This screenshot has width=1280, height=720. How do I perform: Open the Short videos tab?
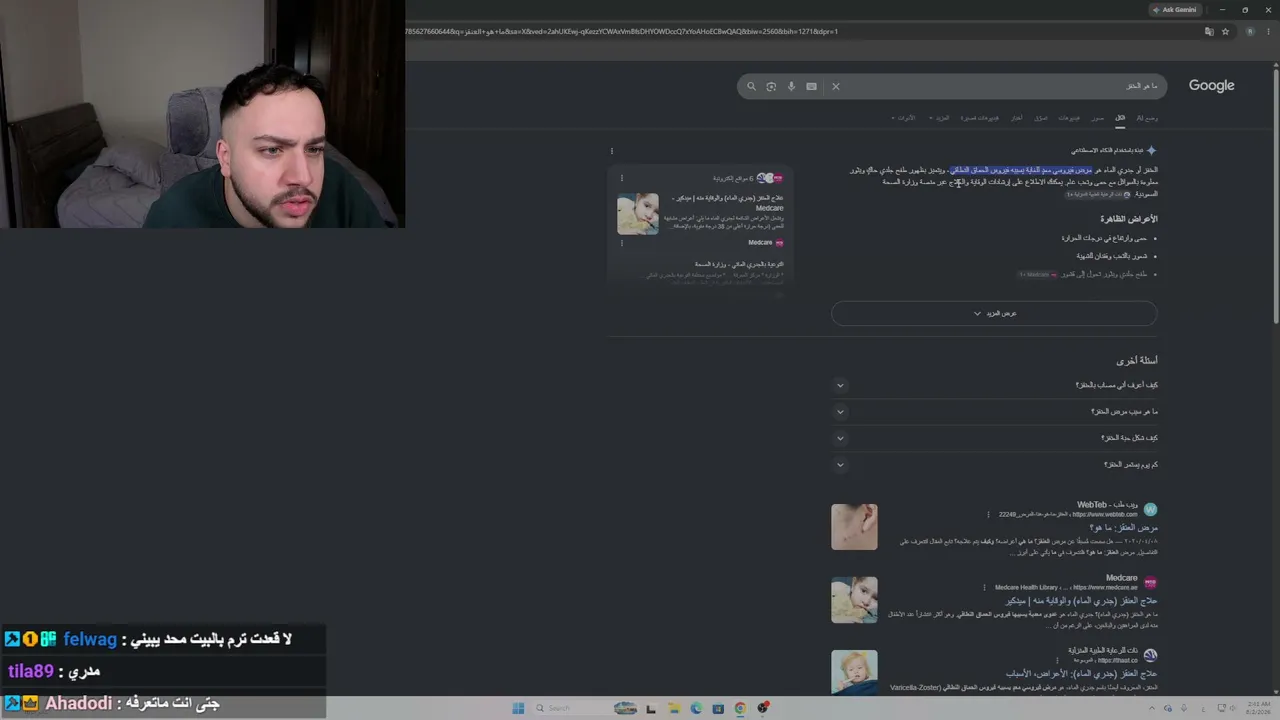coord(980,118)
